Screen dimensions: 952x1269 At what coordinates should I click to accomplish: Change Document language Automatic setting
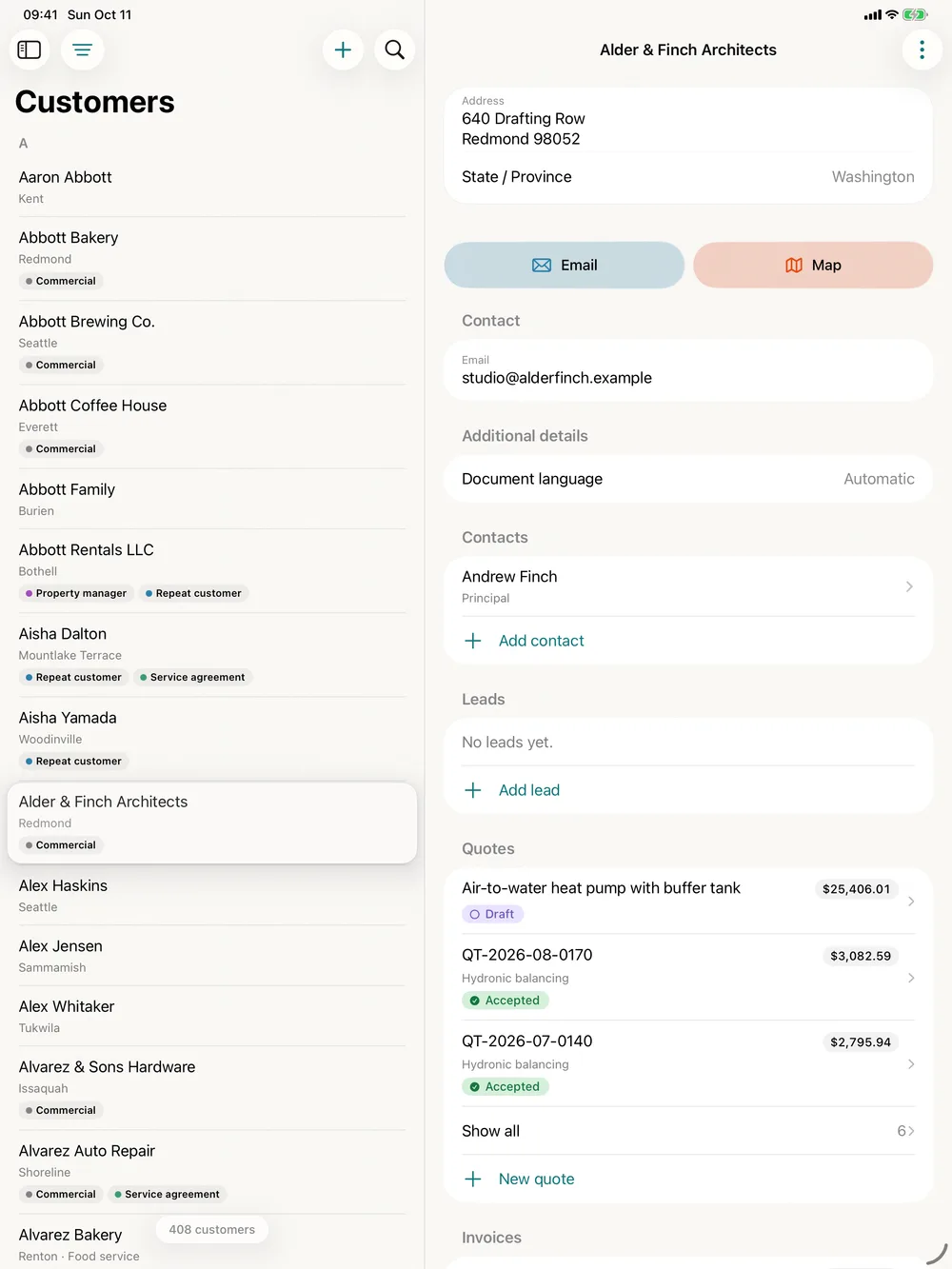(x=688, y=479)
